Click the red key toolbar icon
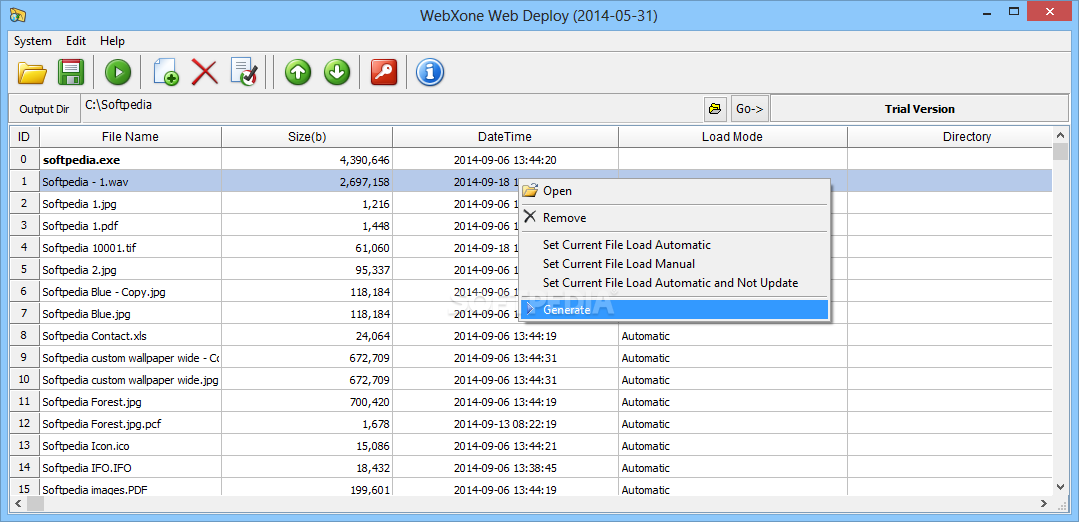The width and height of the screenshot is (1079, 522). pyautogui.click(x=384, y=72)
